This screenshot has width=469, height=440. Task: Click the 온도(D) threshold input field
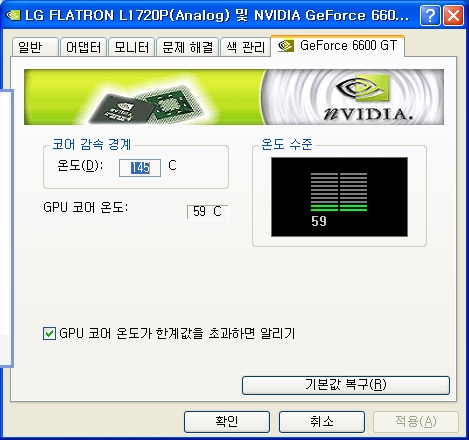tap(140, 168)
